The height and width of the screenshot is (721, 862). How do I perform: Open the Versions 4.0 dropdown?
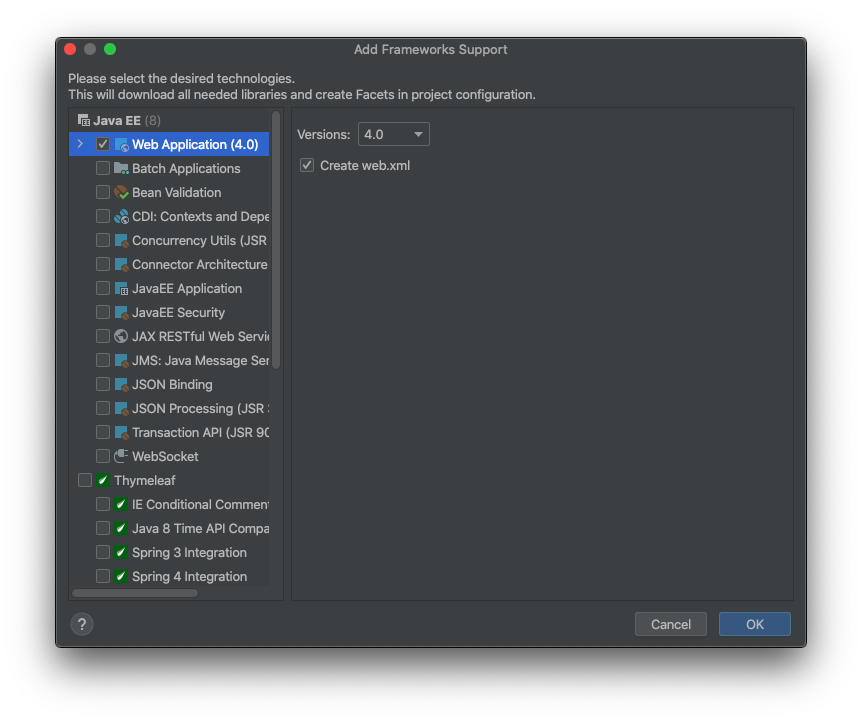(x=394, y=135)
